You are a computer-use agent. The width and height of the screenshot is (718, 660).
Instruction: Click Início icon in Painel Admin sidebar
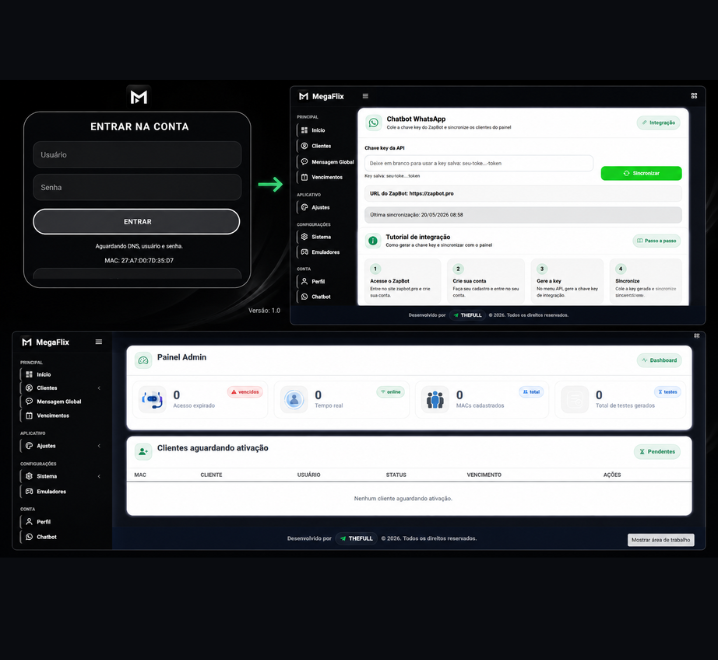click(29, 374)
